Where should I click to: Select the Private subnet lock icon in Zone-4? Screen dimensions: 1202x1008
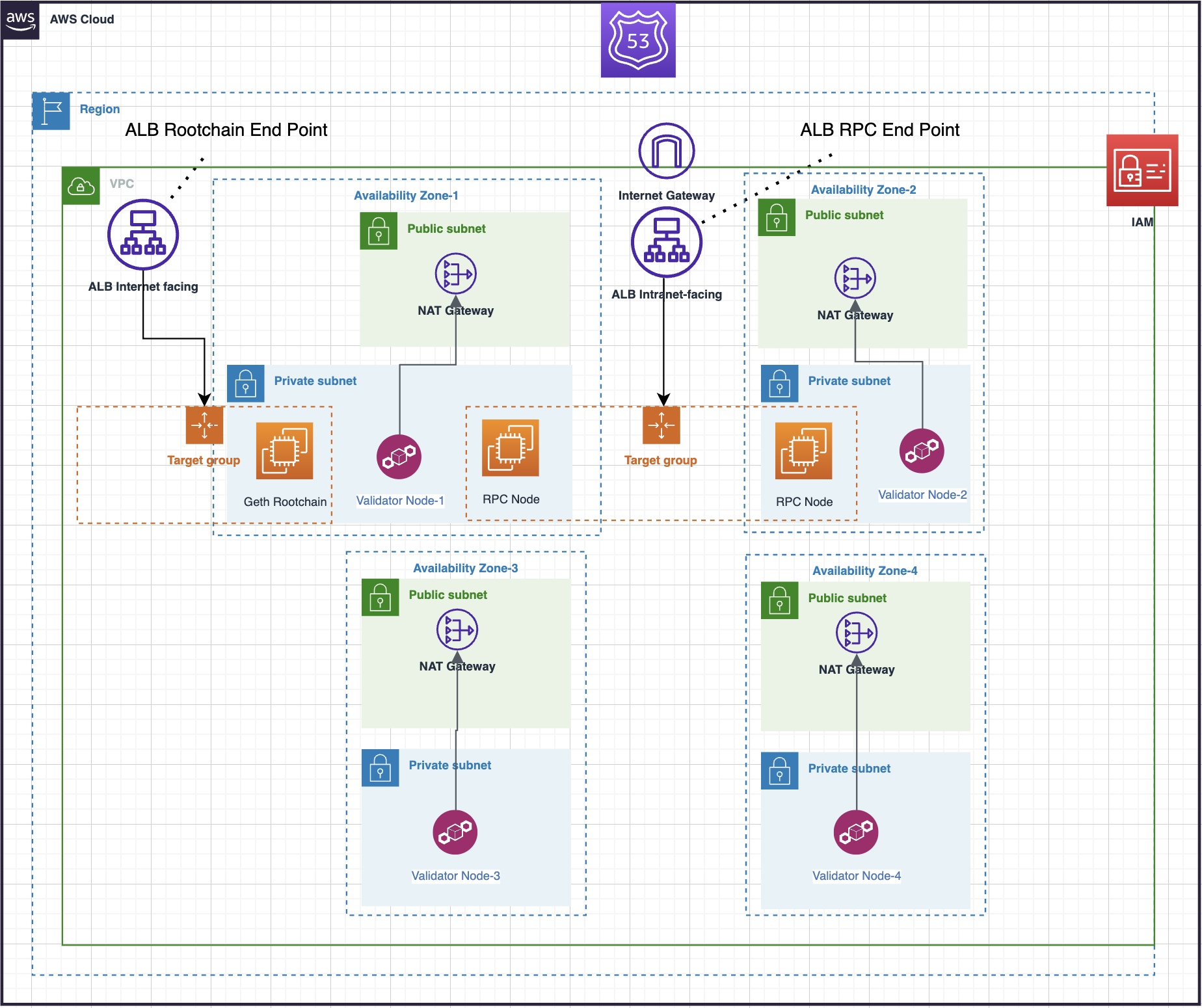click(780, 771)
